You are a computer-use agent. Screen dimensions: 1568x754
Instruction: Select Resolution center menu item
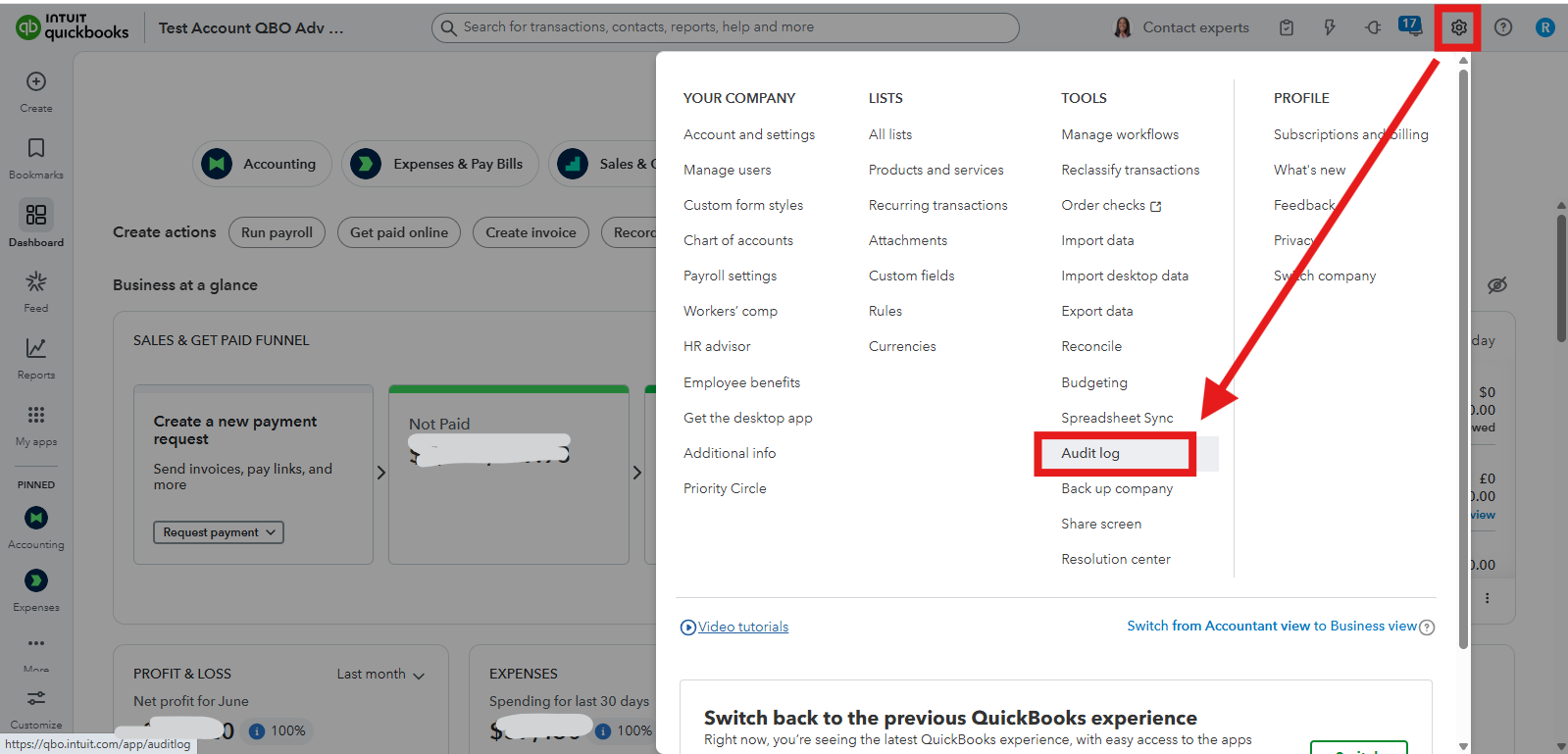1116,559
